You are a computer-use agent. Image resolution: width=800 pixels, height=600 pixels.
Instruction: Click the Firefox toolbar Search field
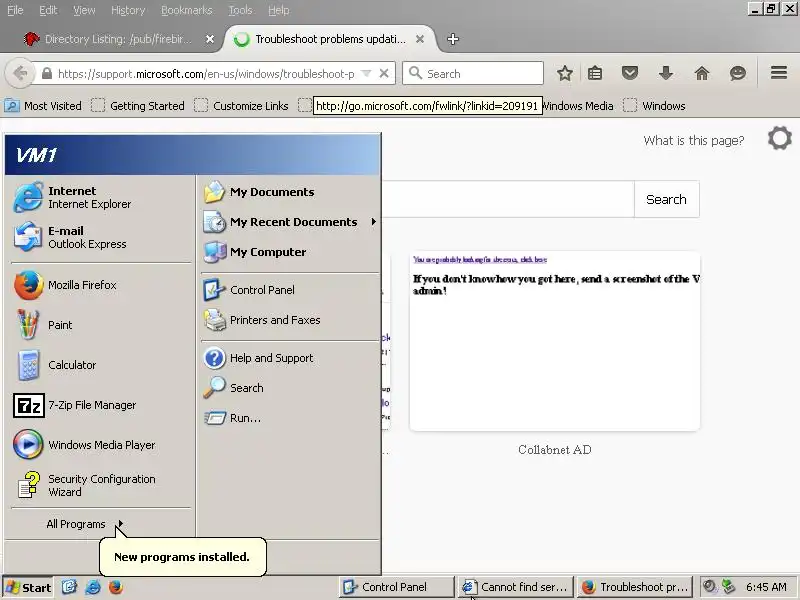coord(473,73)
